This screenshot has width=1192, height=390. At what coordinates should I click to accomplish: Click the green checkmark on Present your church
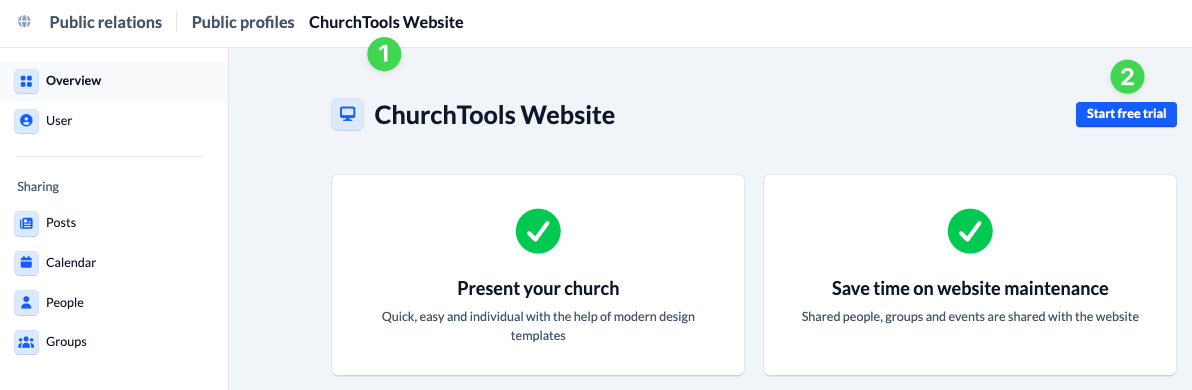click(x=537, y=231)
